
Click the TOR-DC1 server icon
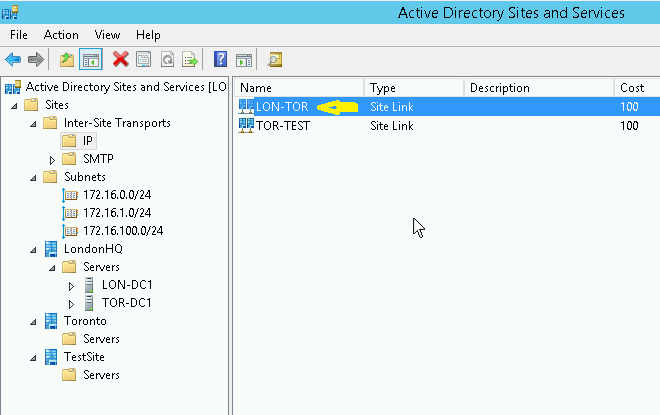pyautogui.click(x=89, y=303)
